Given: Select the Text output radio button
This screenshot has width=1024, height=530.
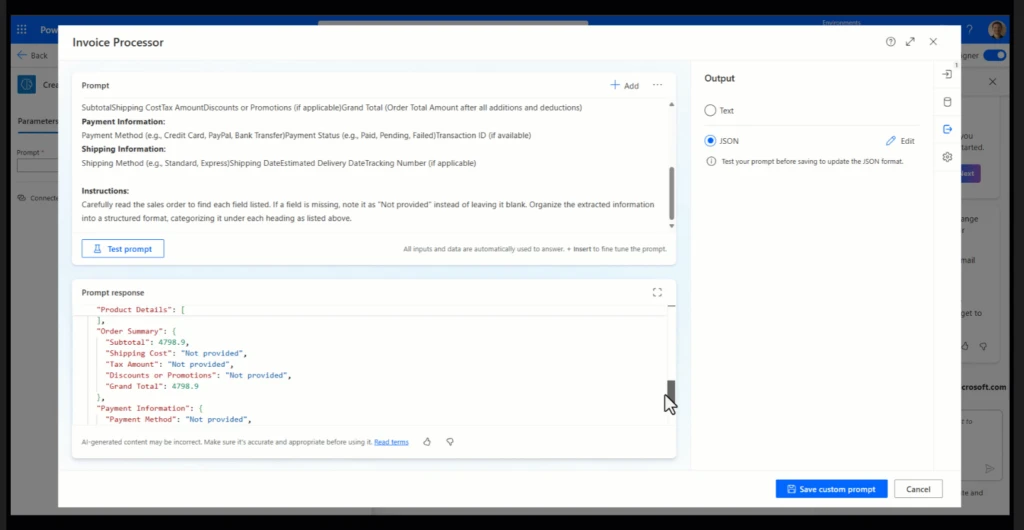Looking at the screenshot, I should (x=710, y=111).
